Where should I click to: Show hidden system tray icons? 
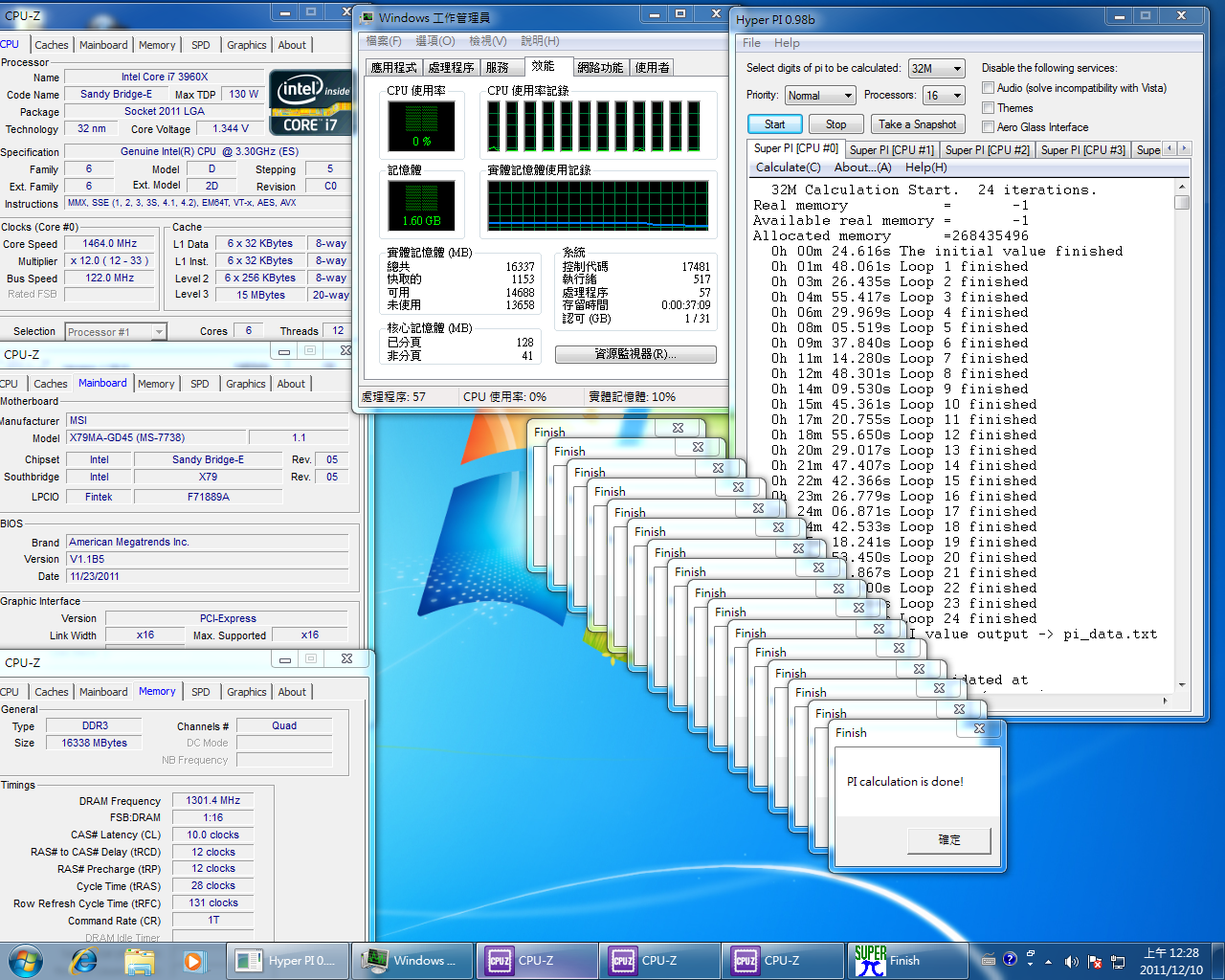[x=1048, y=962]
